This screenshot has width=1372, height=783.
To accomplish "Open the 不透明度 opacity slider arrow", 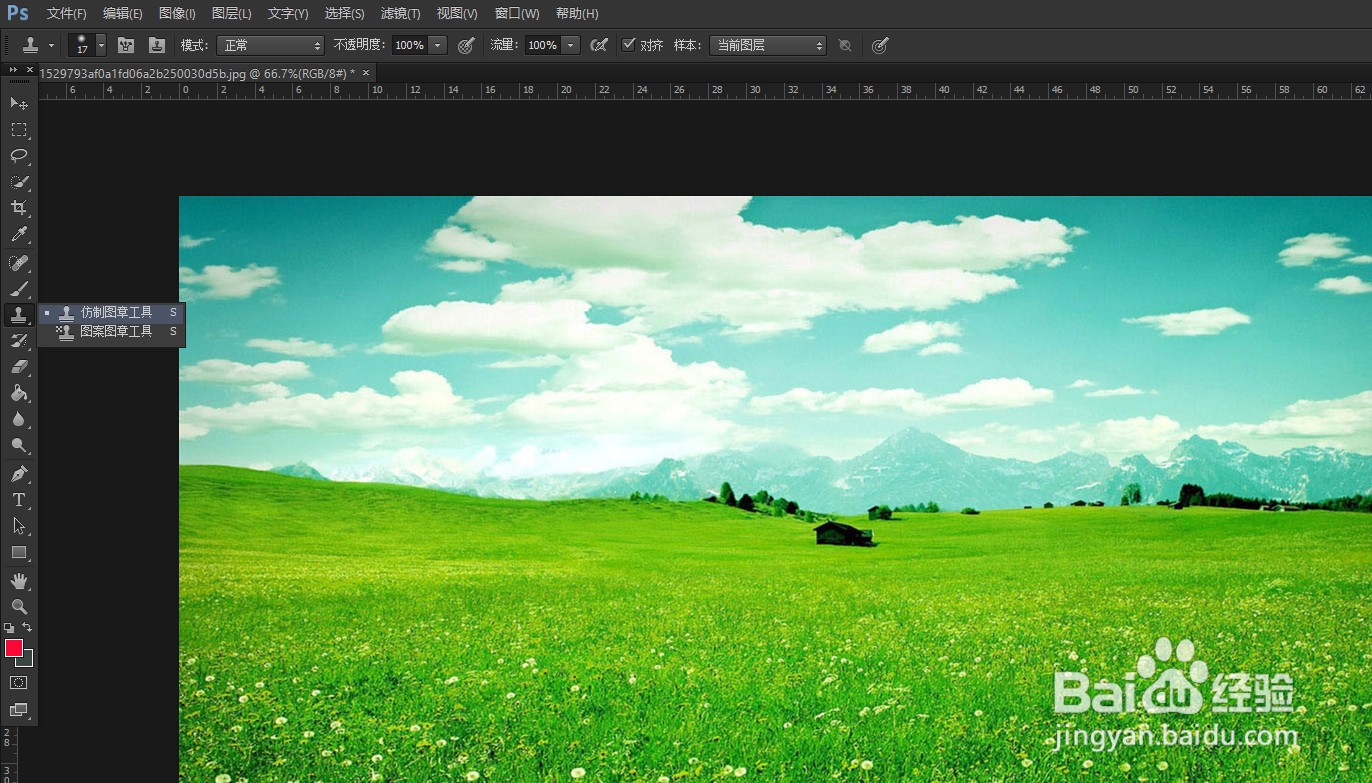I will (x=437, y=45).
